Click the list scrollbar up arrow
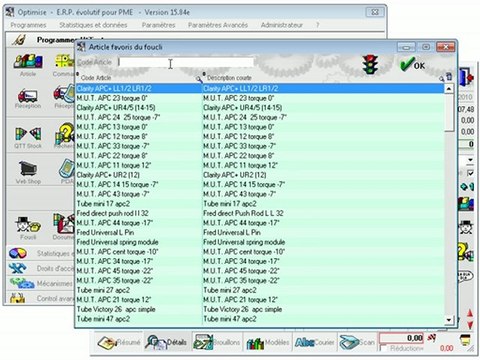Viewport: 480px width, 360px height. [x=449, y=89]
